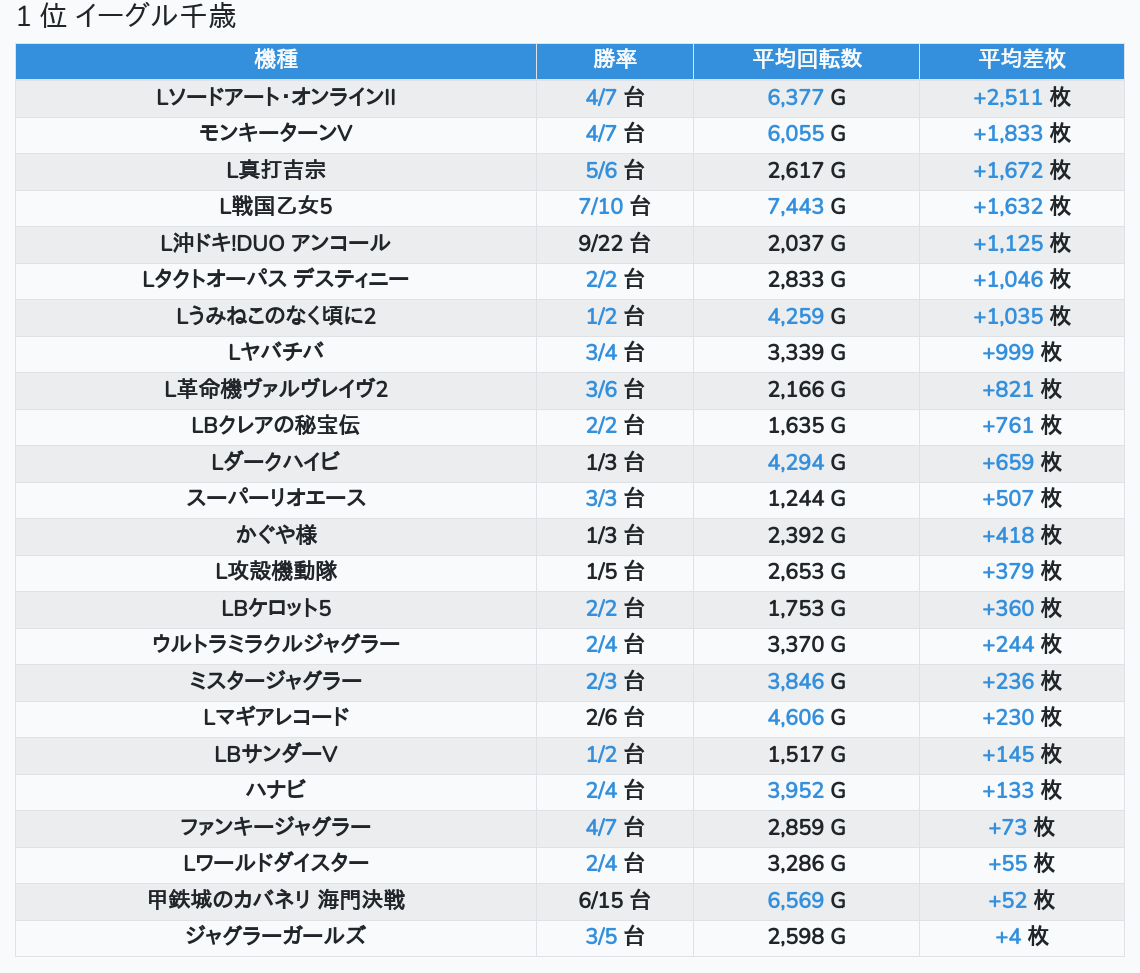The width and height of the screenshot is (1140, 973).
Task: Select the 4,294 G rotation value
Action: [806, 462]
